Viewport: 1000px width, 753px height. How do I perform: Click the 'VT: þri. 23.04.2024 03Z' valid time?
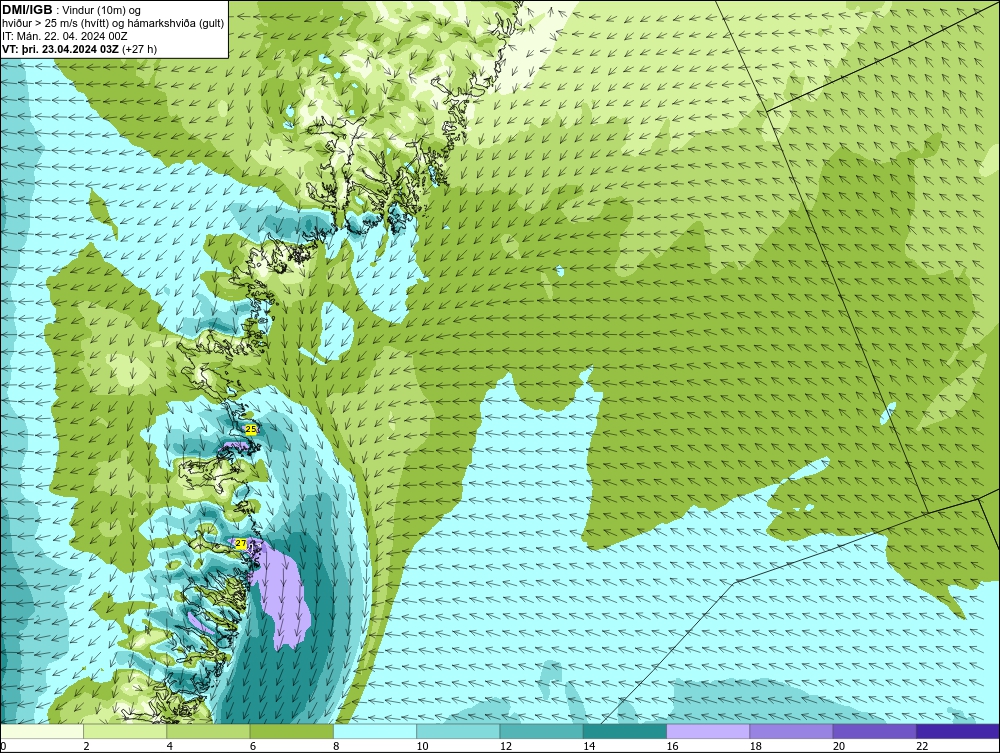pyautogui.click(x=60, y=49)
